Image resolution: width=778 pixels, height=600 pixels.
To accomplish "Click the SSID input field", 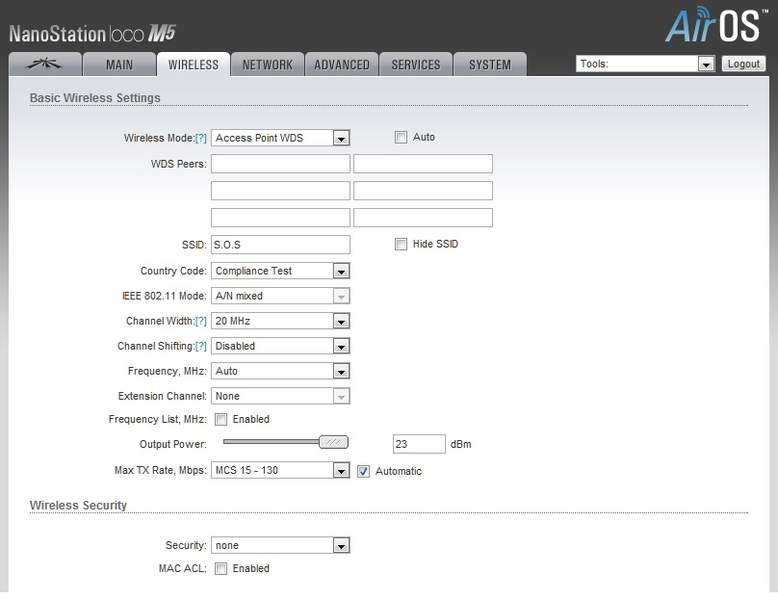I will coord(280,245).
